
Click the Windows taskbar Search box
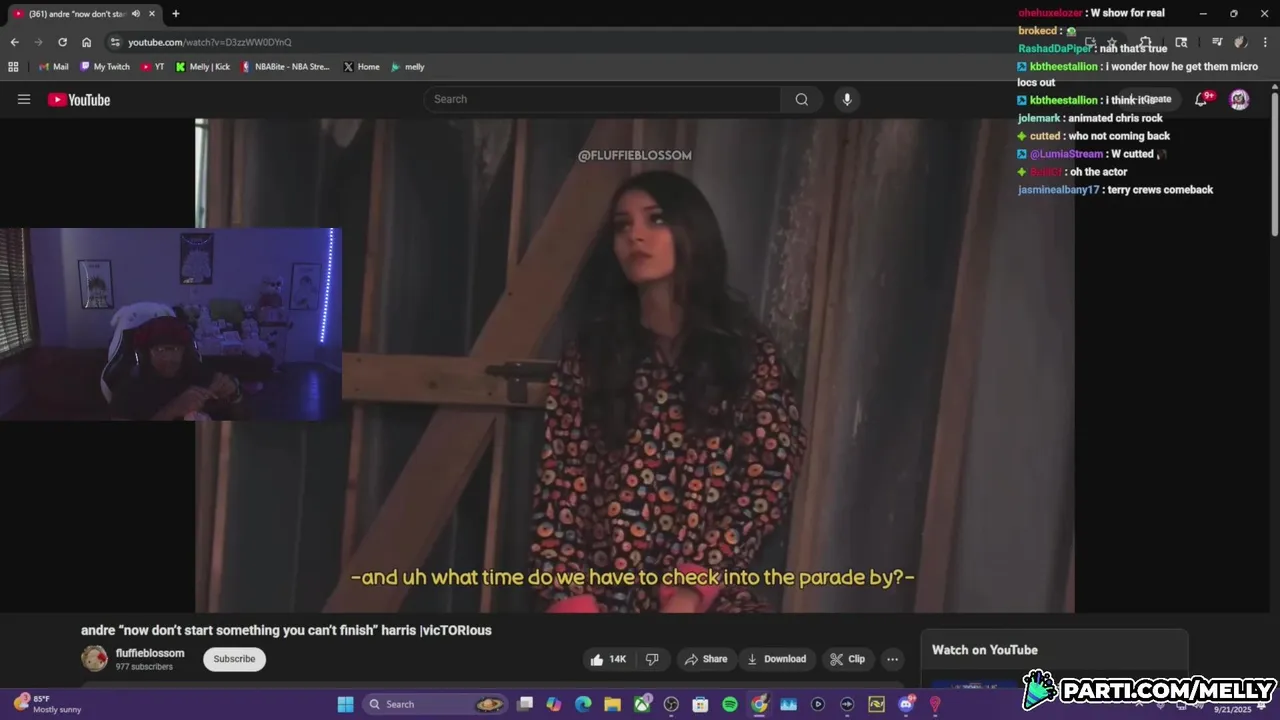tap(435, 704)
